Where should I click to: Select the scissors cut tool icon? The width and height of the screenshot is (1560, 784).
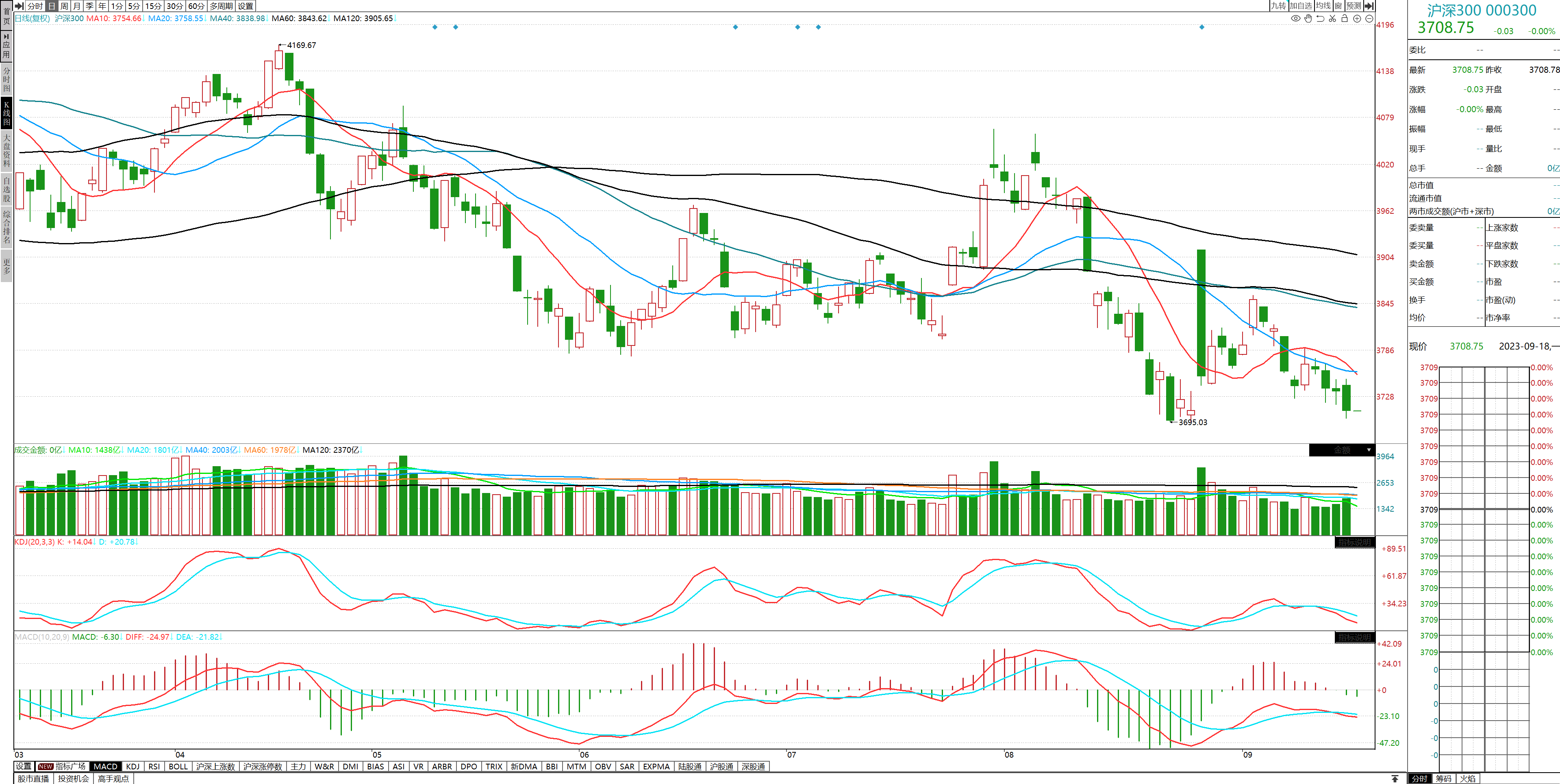[1332, 18]
